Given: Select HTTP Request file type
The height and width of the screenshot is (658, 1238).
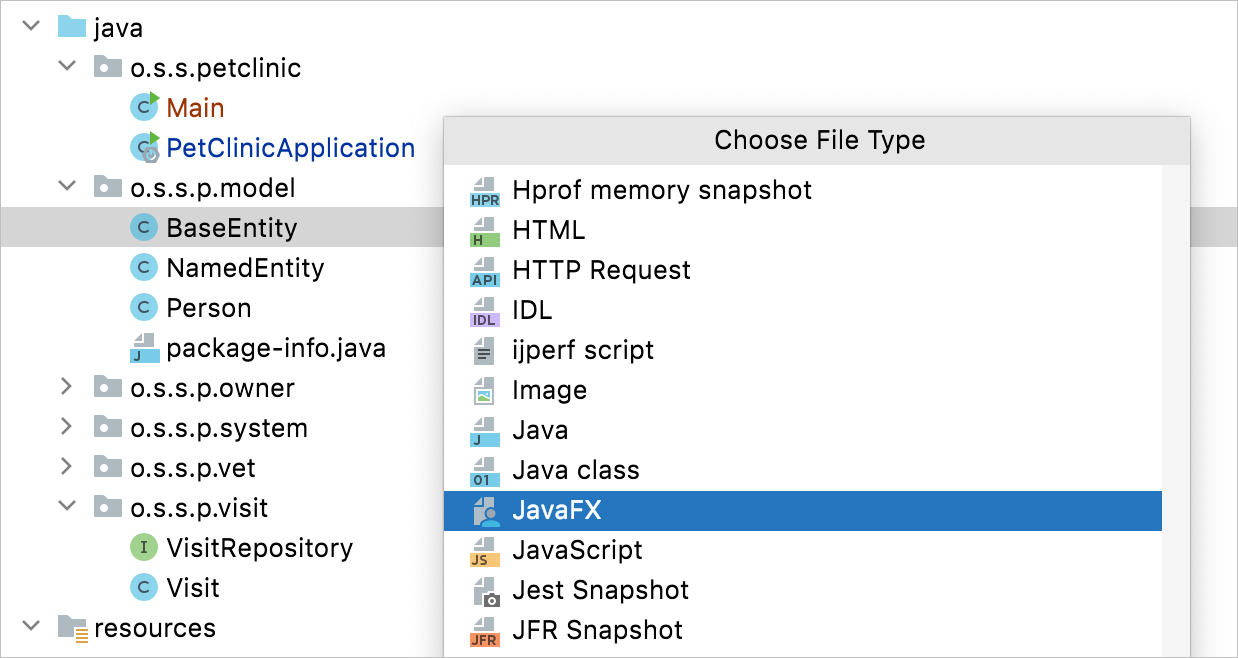Looking at the screenshot, I should [803, 270].
